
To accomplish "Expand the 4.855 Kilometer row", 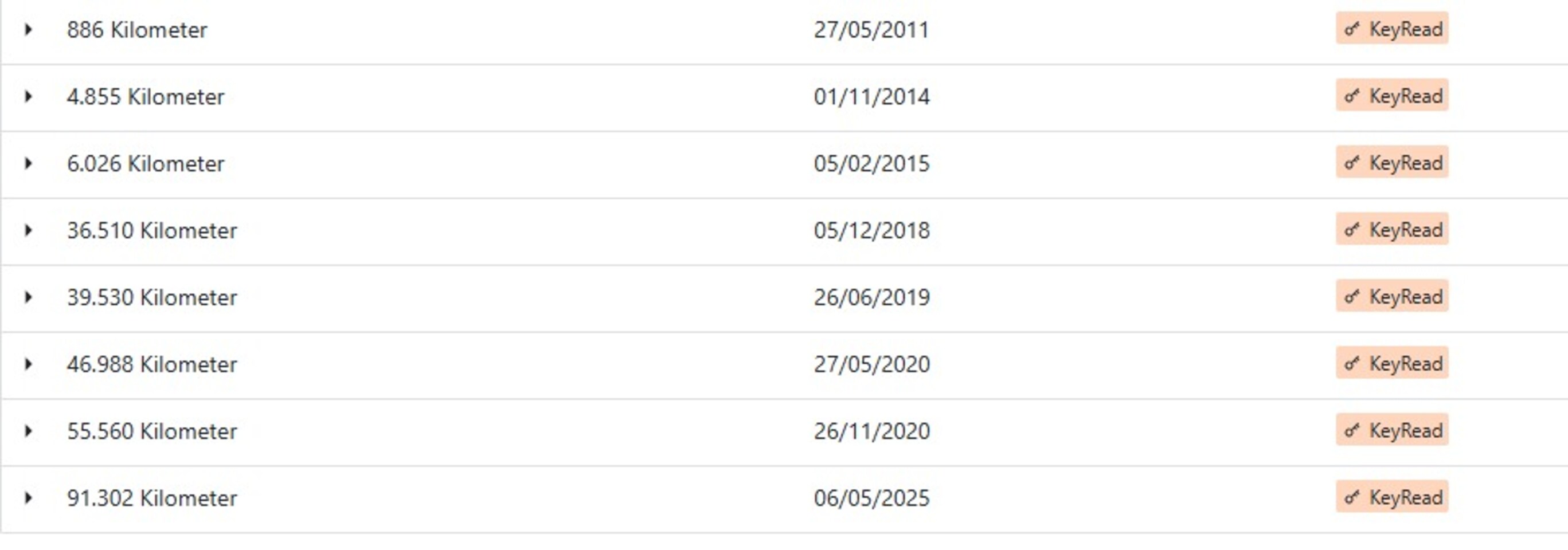I will point(28,96).
